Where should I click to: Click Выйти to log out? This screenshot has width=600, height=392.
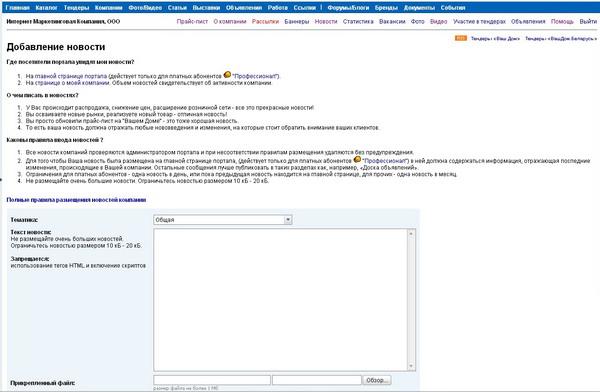pos(588,21)
